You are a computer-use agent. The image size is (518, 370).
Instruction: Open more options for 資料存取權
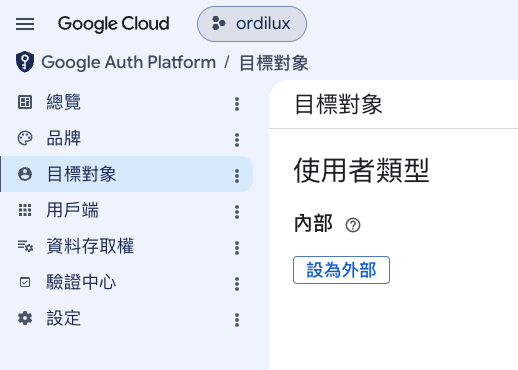pyautogui.click(x=237, y=248)
